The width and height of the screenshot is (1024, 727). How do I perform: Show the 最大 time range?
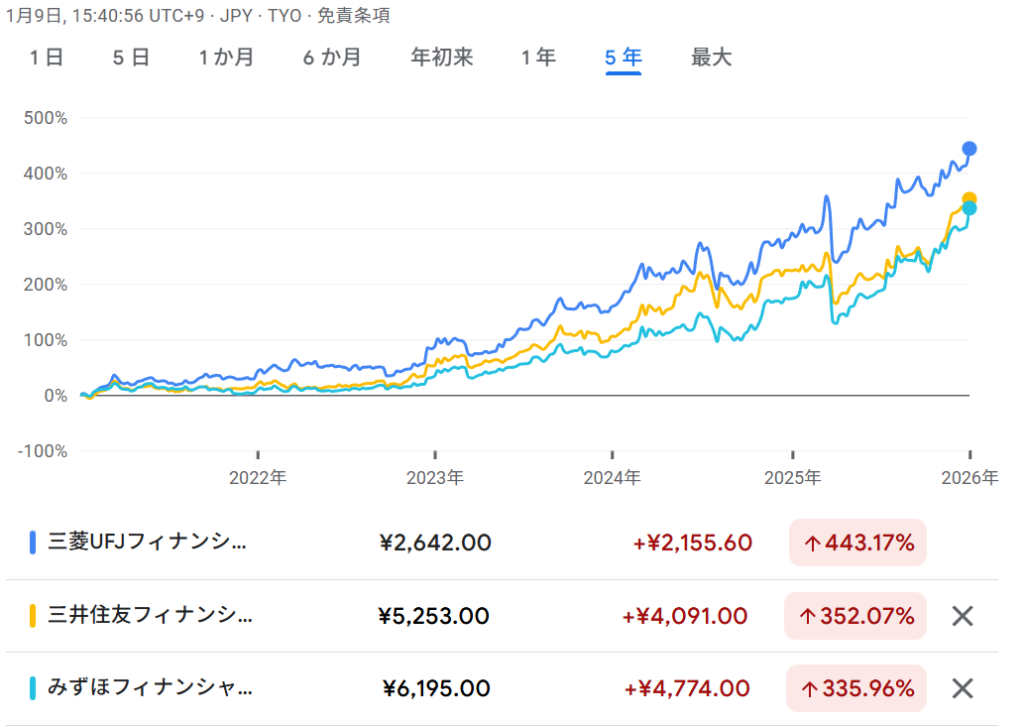point(711,58)
